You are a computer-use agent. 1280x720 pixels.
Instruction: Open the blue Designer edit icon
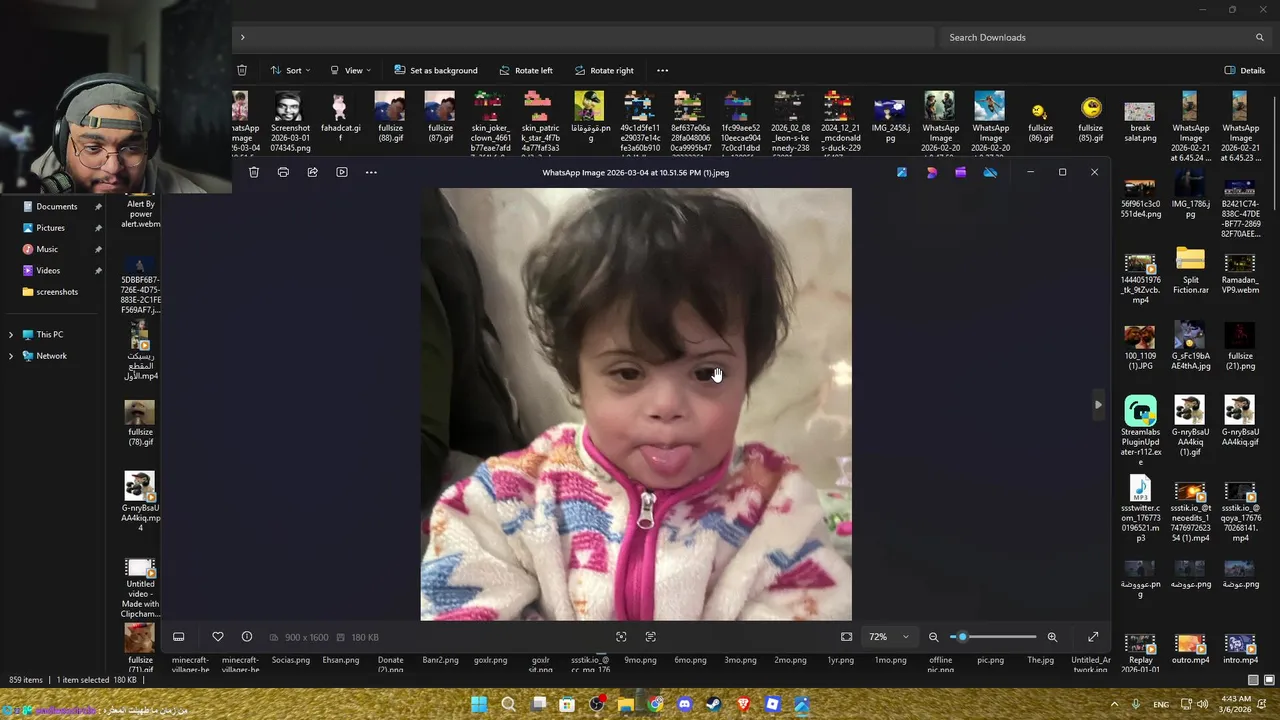(x=902, y=172)
